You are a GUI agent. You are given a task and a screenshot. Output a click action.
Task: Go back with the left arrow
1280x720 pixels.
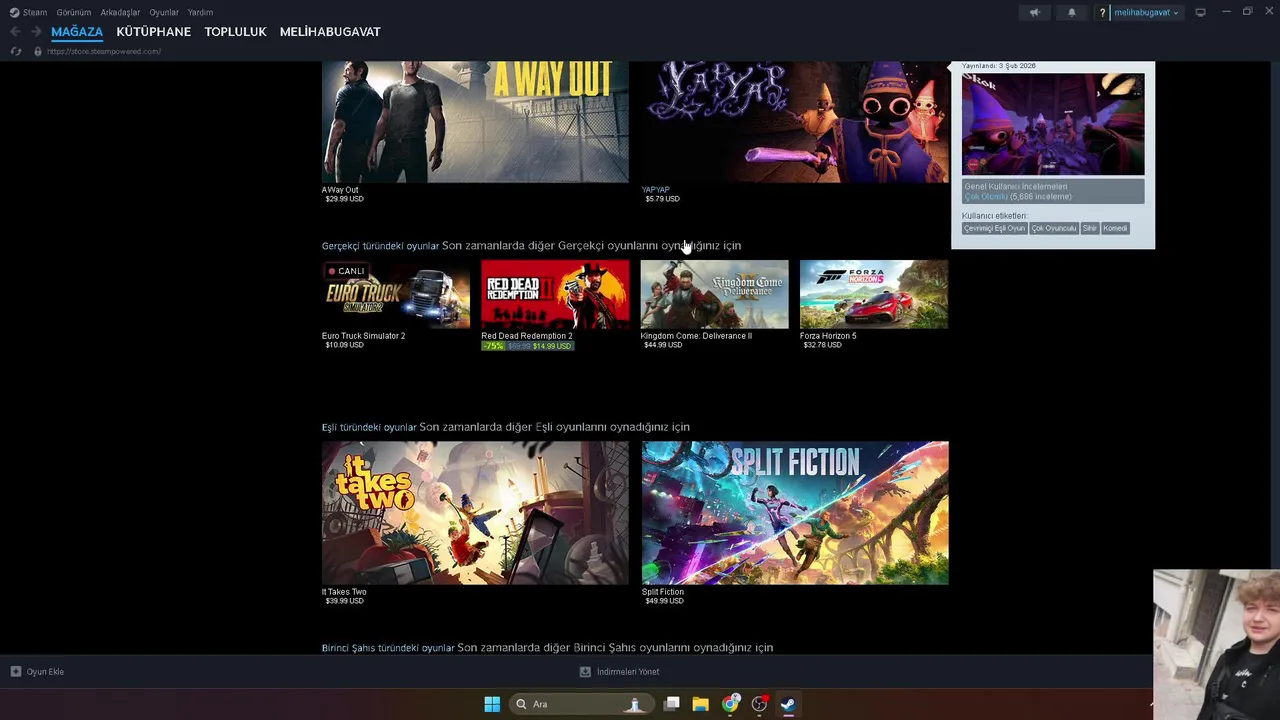point(15,32)
